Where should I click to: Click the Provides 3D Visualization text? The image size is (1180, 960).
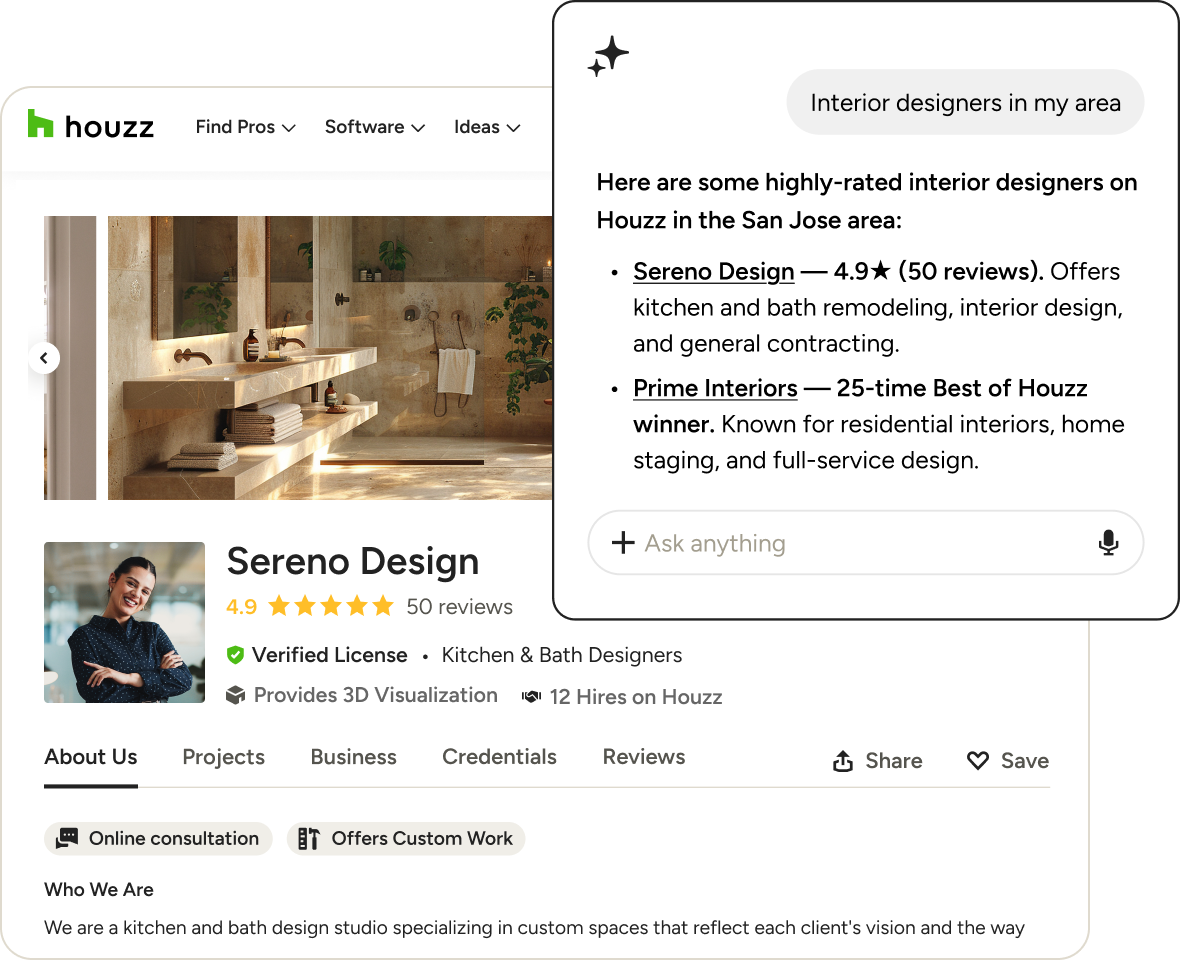(376, 695)
